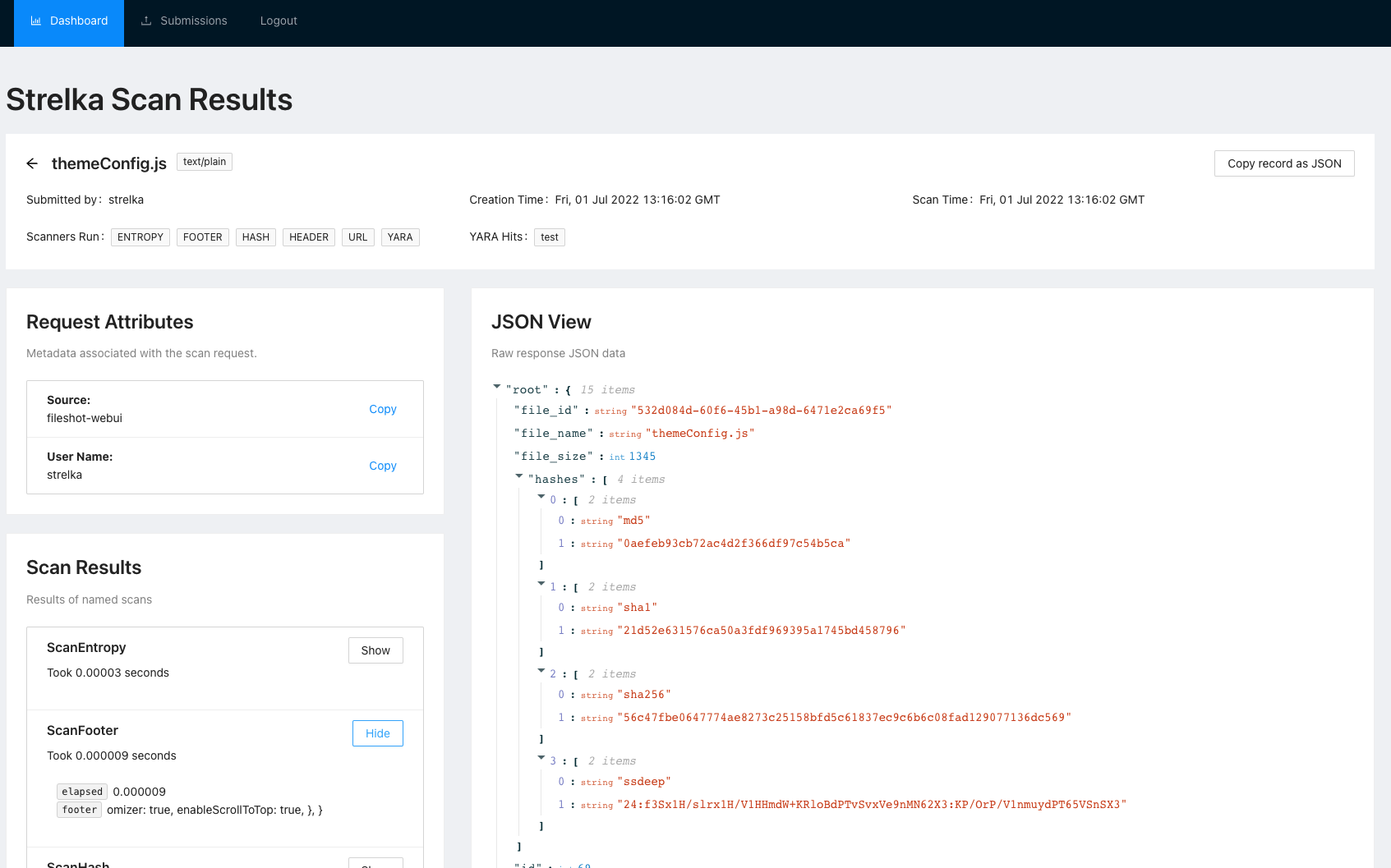The image size is (1391, 868).
Task: Click the file_name value "themeConfig.js" in JSON
Action: (700, 434)
